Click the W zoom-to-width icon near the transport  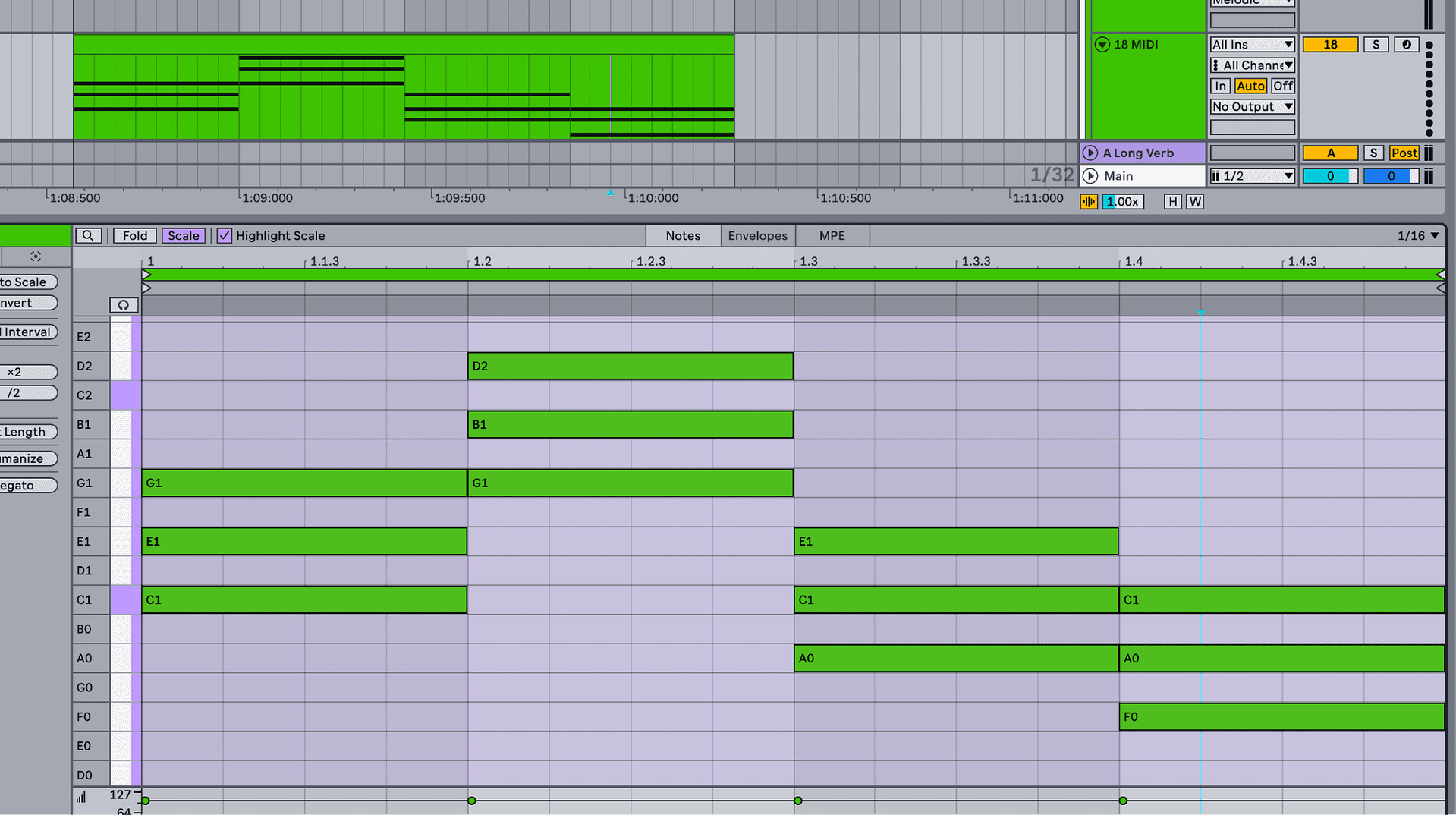click(x=1195, y=201)
